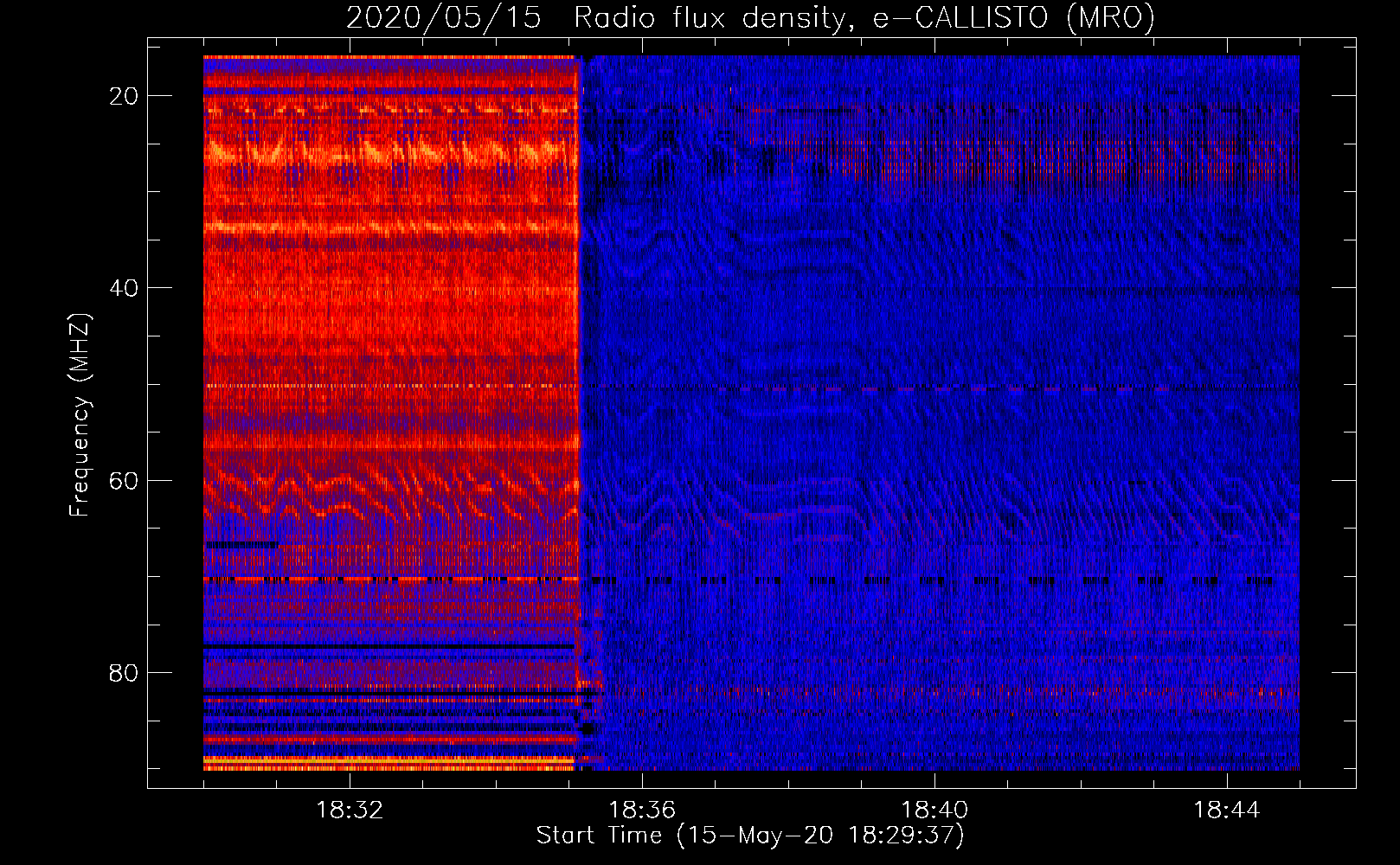Click the '18:32' time tick label
Image resolution: width=1400 pixels, height=865 pixels.
tap(350, 811)
